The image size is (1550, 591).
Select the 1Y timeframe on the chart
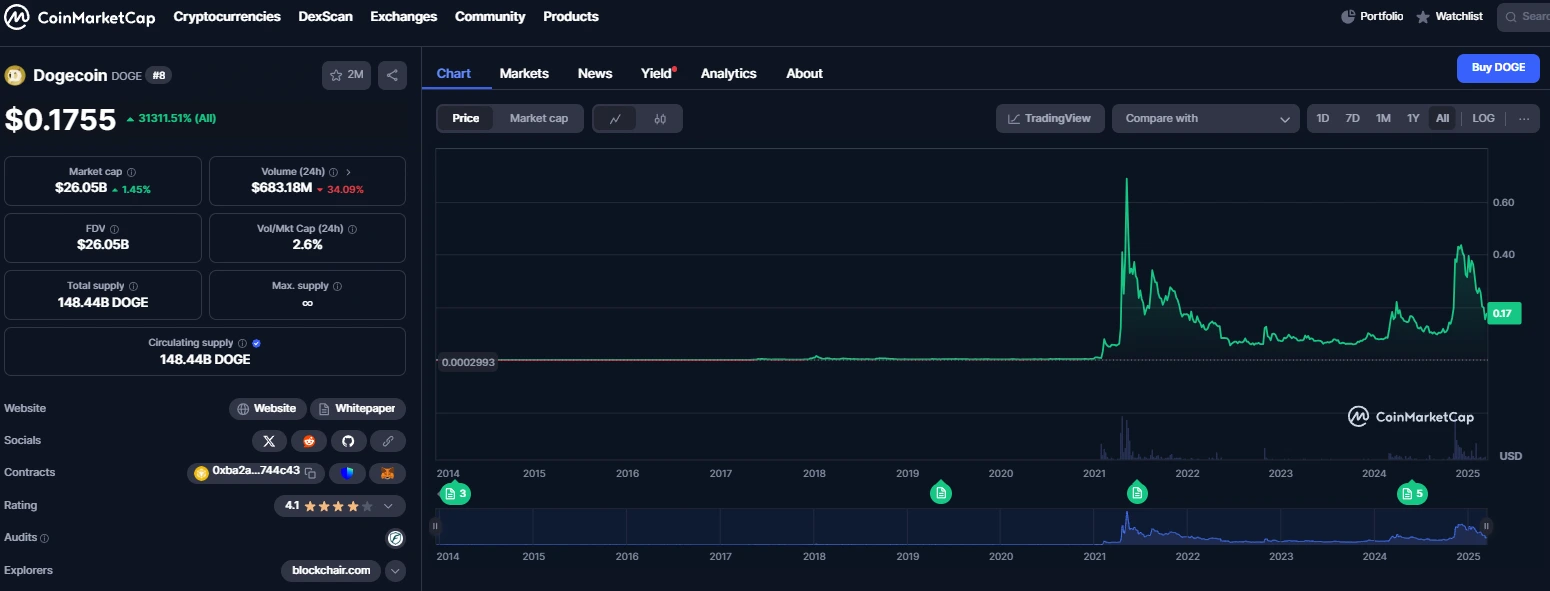coord(1413,118)
